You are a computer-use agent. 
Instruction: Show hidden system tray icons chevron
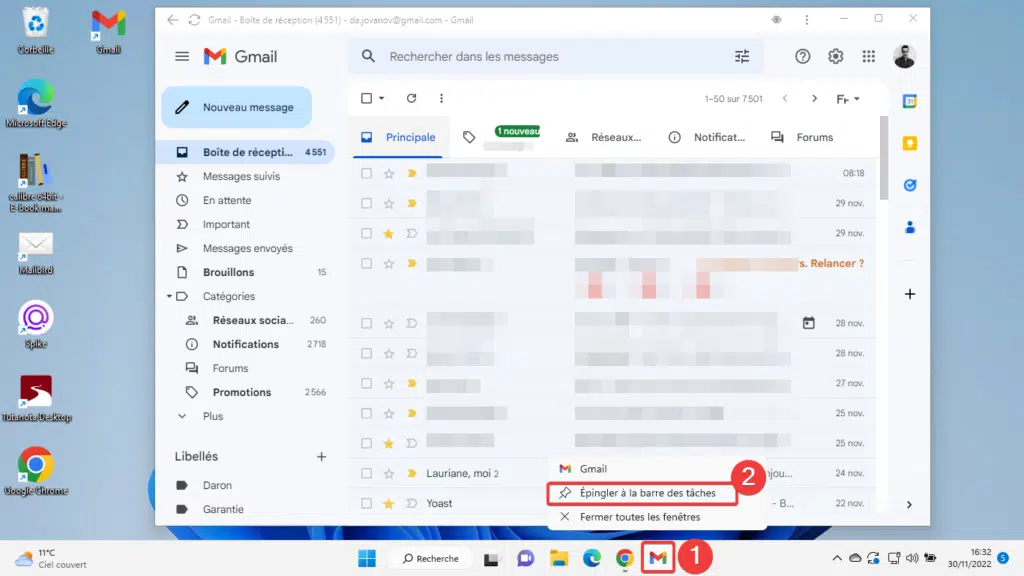pos(837,558)
